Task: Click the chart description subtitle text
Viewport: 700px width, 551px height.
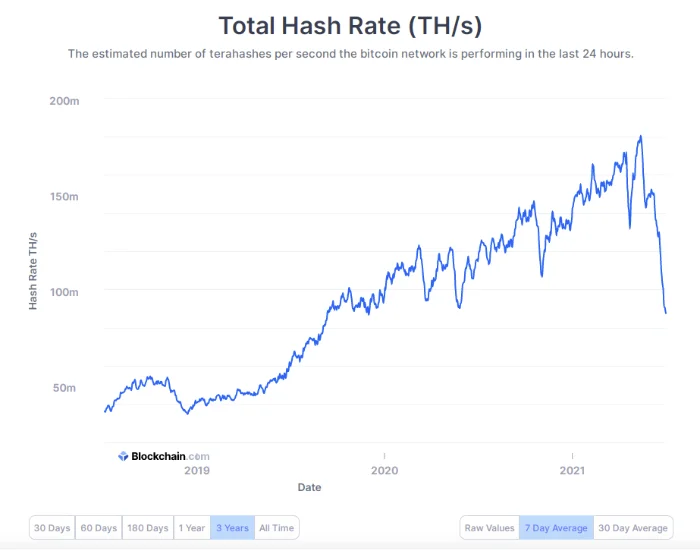Action: tap(350, 54)
